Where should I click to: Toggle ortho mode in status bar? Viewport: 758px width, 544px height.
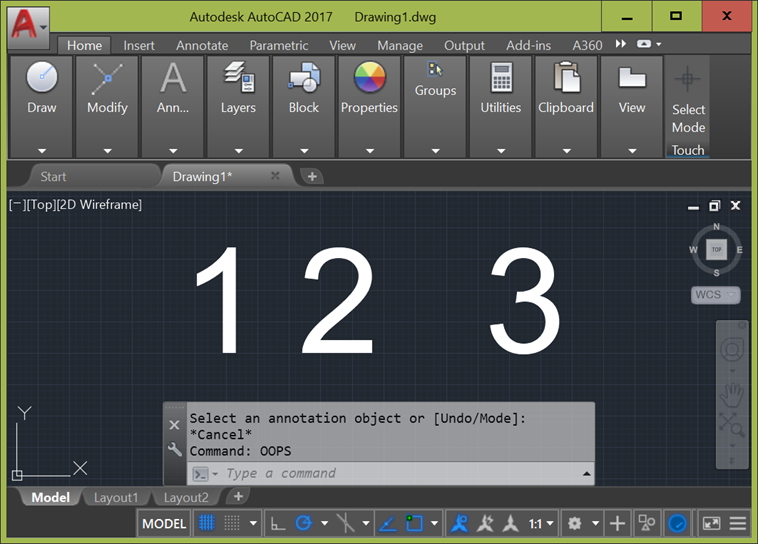coord(278,523)
